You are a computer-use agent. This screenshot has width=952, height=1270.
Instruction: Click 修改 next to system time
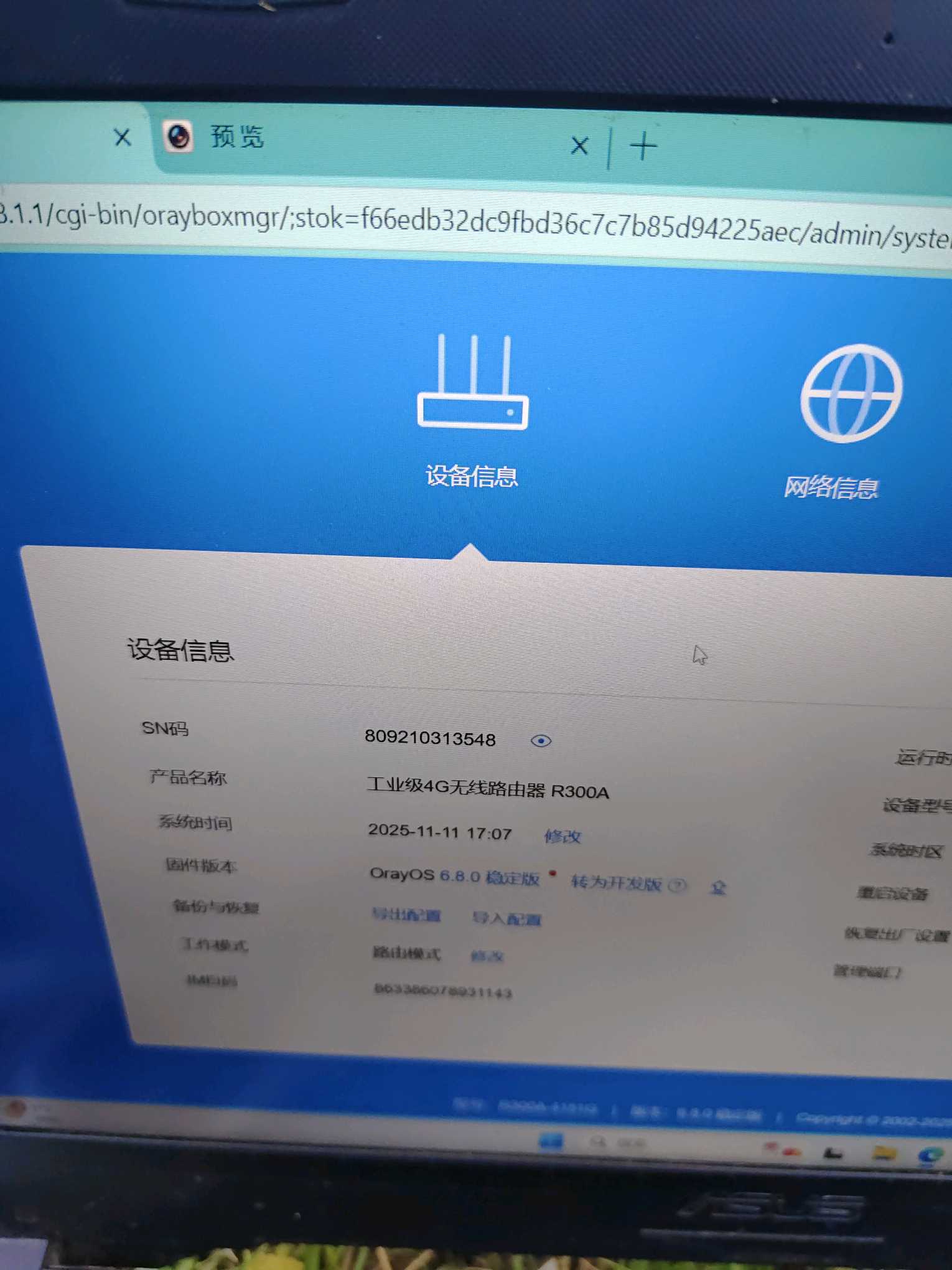click(x=562, y=836)
